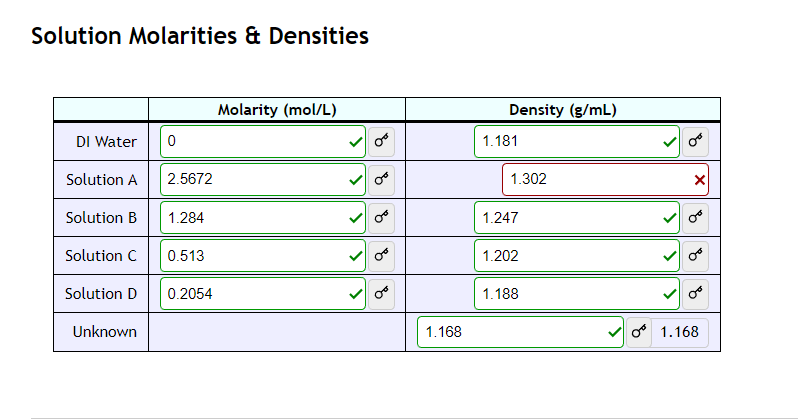Screen dimensions: 798x419
Task: Edit the DI Water density field 1.181
Action: point(577,141)
